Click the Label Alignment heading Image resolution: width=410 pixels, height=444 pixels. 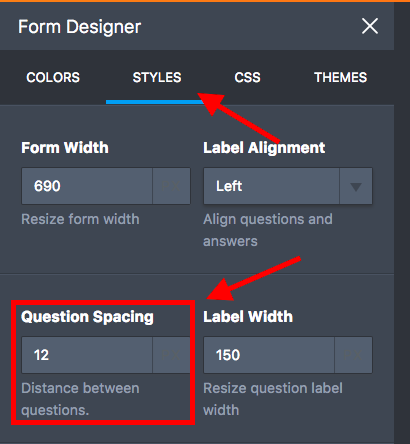tap(264, 148)
